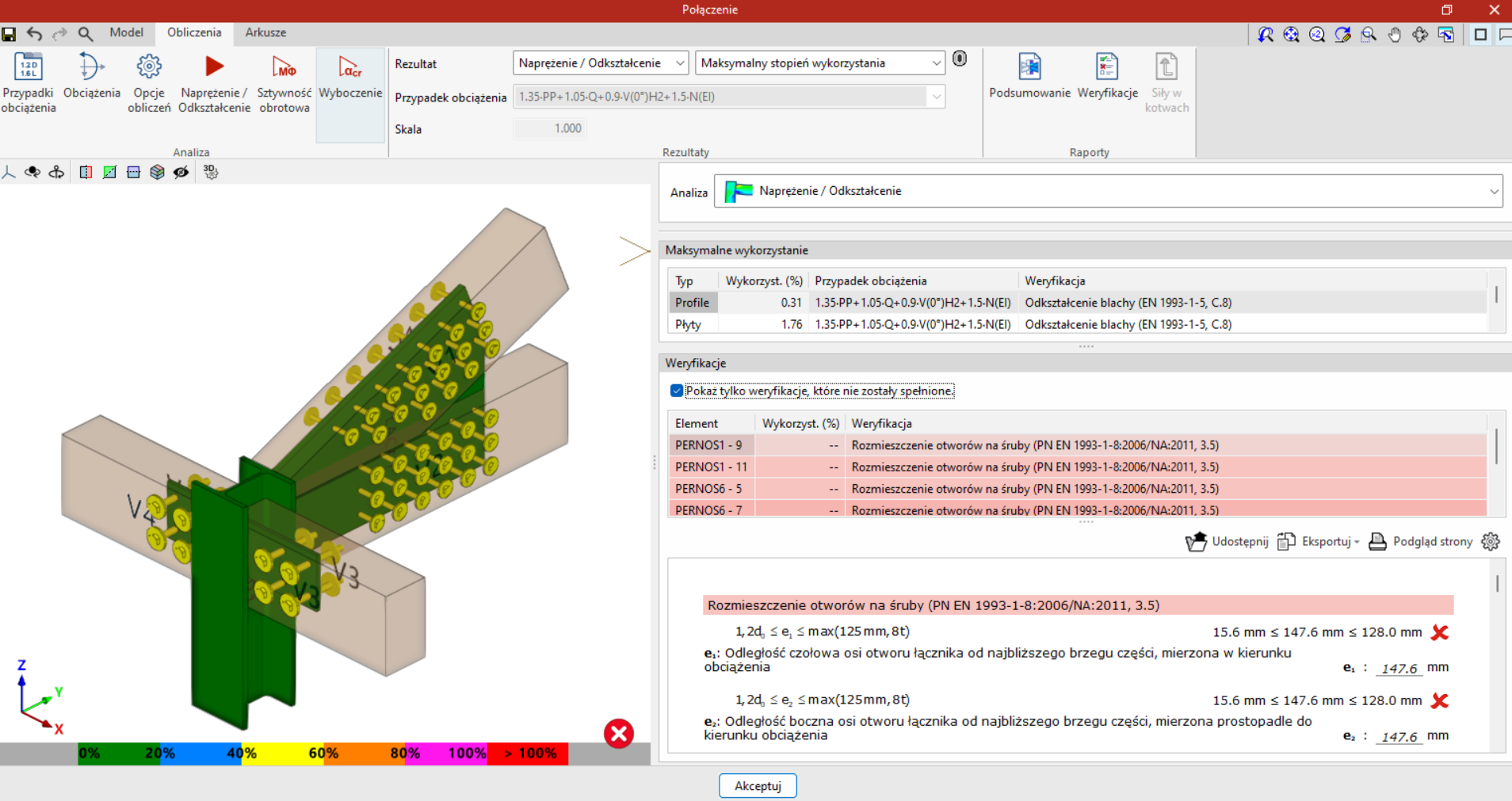This screenshot has width=1512, height=801.
Task: Run the Wyboczenie buckling analysis
Action: tap(350, 78)
